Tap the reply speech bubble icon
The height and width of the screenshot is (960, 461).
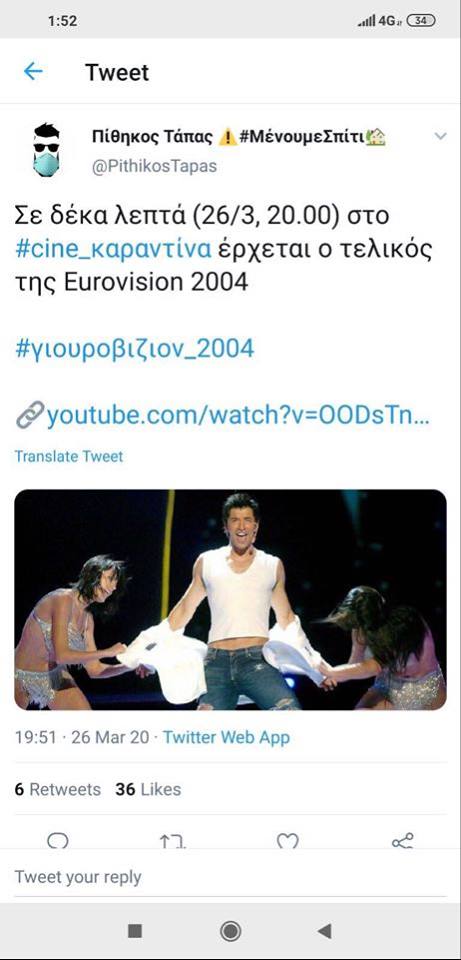[58, 841]
